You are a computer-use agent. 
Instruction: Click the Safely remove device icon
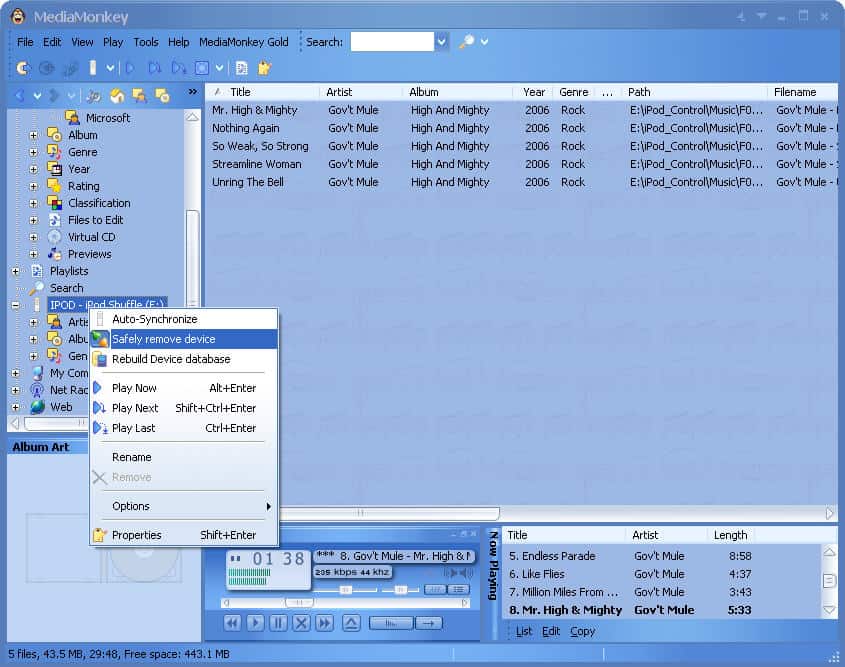click(x=100, y=339)
